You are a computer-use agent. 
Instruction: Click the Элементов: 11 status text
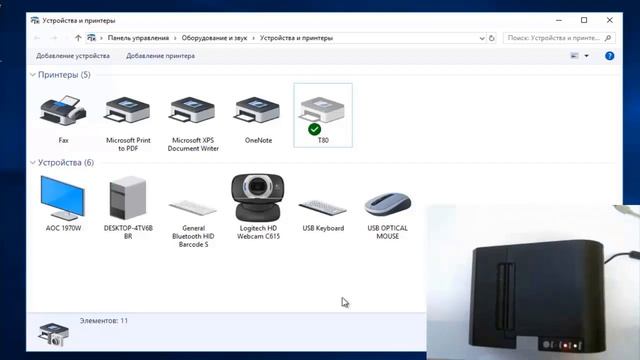tap(104, 321)
